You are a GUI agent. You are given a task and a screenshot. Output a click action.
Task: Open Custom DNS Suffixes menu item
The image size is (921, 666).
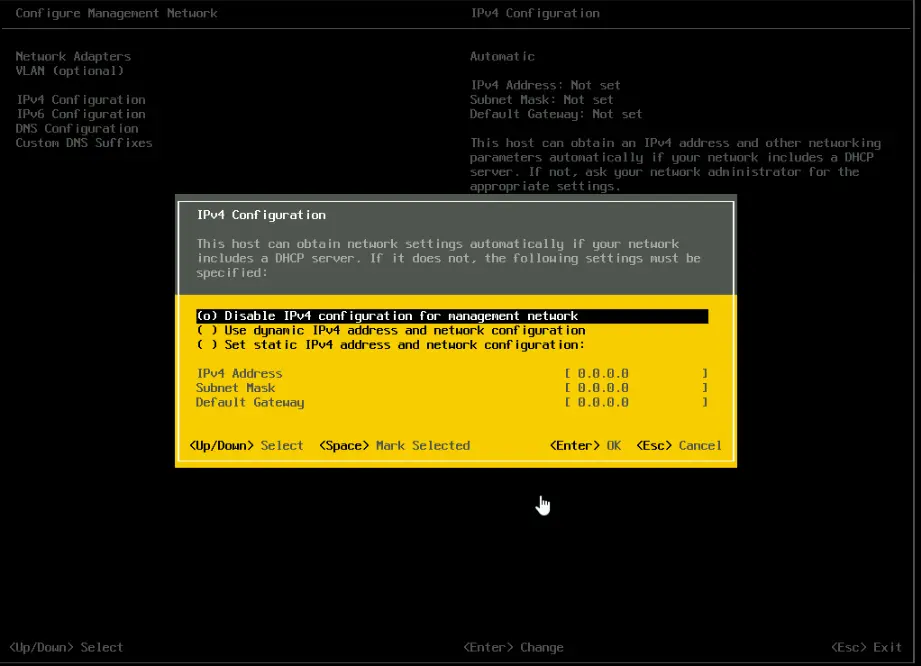point(84,143)
